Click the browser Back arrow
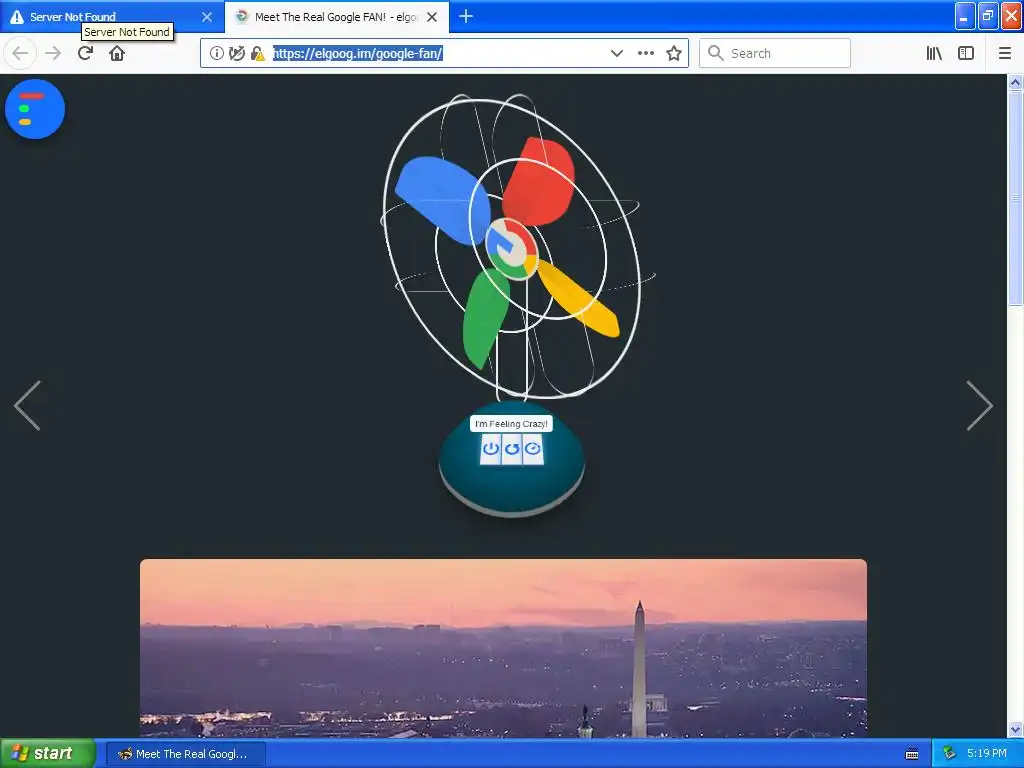 20,53
